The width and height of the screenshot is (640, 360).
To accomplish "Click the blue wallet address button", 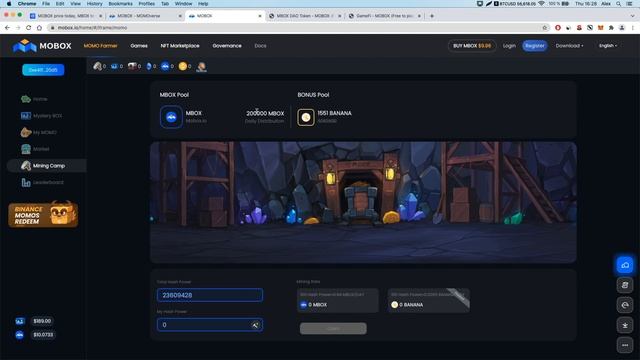I will pos(43,70).
